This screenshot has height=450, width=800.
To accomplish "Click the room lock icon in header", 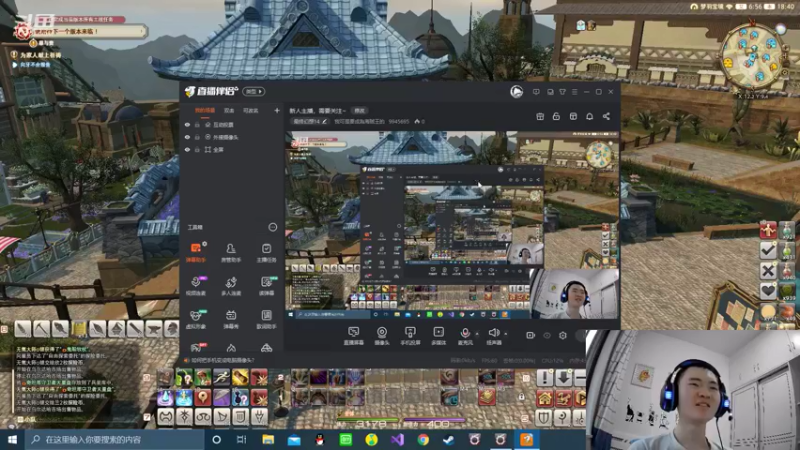I will tap(556, 116).
